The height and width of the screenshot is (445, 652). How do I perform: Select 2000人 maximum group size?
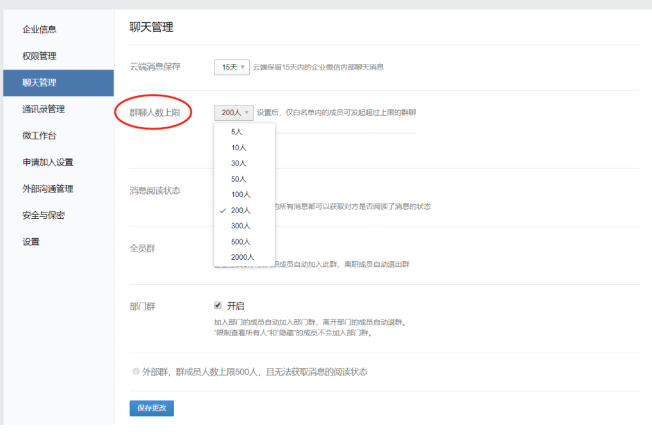pyautogui.click(x=242, y=257)
